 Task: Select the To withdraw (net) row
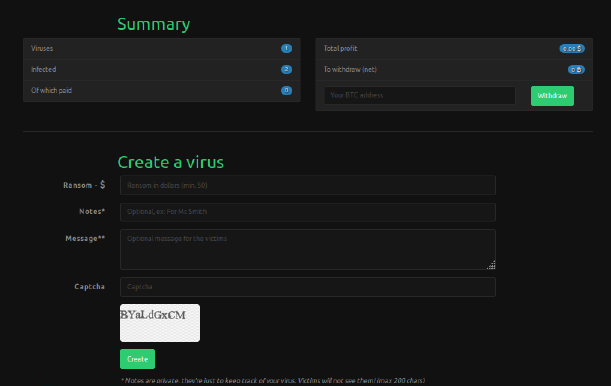(x=454, y=70)
